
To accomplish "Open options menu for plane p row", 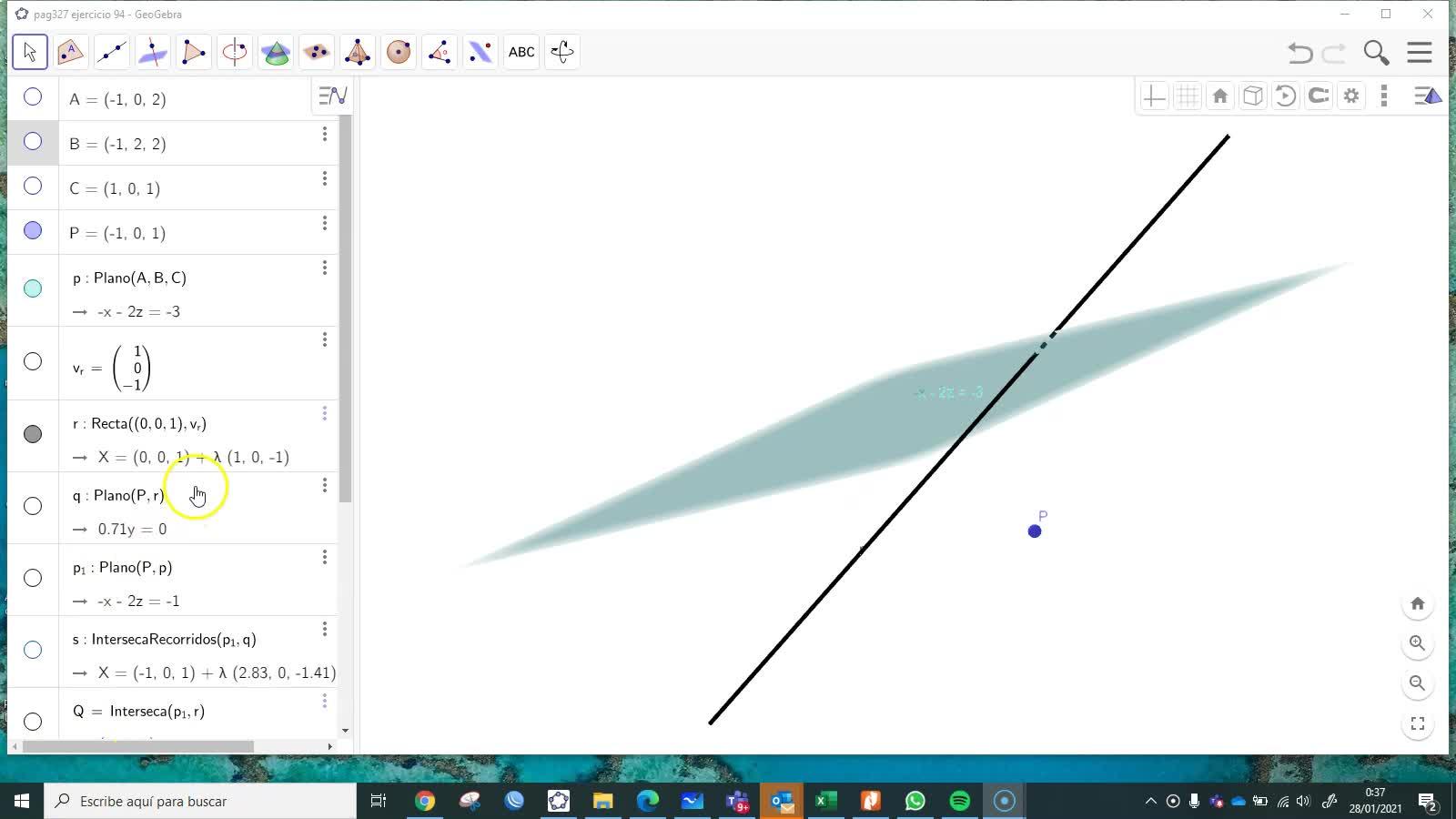I will tap(324, 268).
